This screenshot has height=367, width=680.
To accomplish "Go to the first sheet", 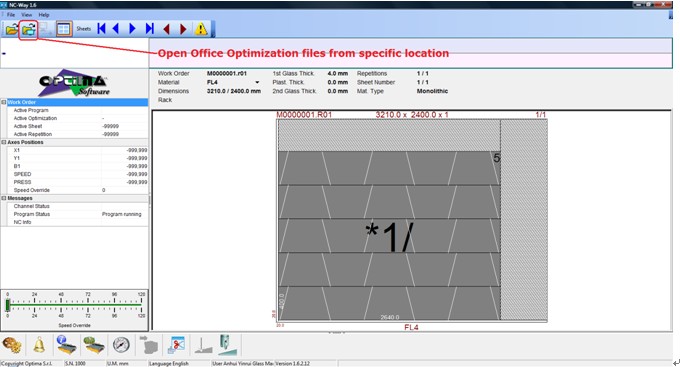I will pyautogui.click(x=101, y=29).
